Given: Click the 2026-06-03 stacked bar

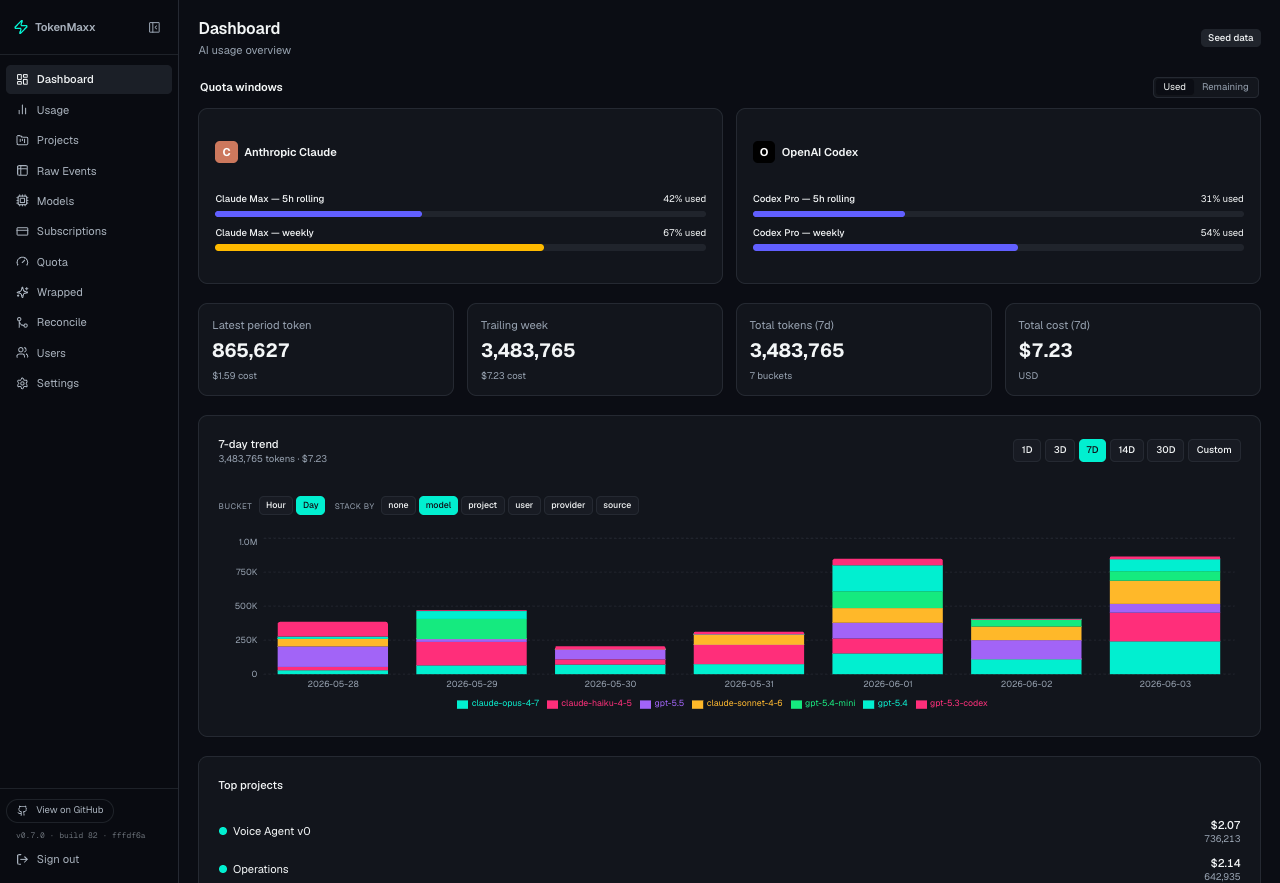Looking at the screenshot, I should [1165, 615].
